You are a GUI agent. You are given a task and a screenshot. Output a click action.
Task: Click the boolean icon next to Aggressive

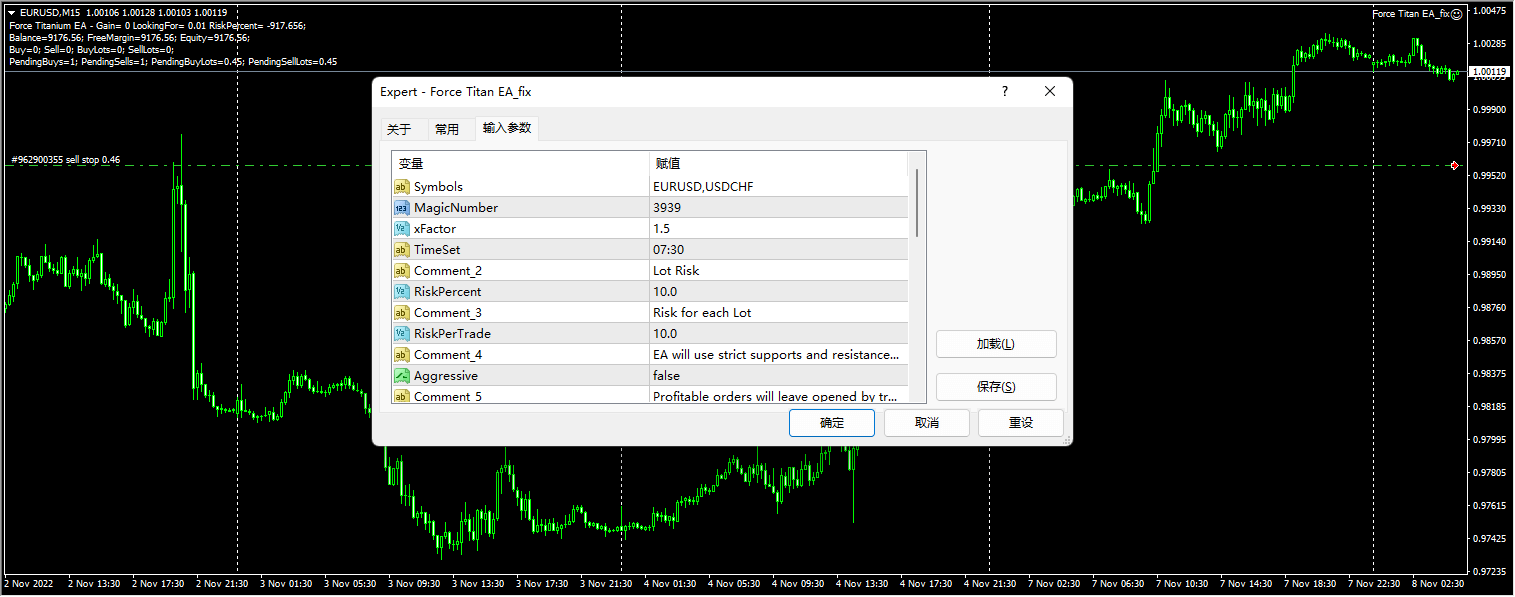click(401, 376)
